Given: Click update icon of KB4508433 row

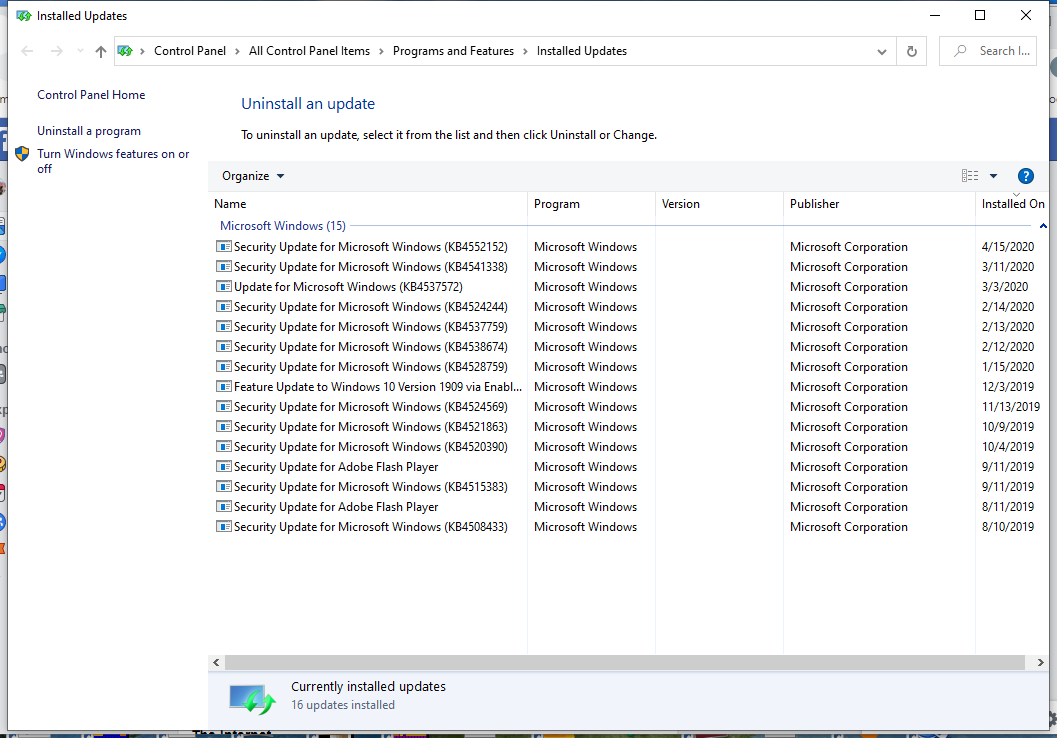Looking at the screenshot, I should [x=223, y=527].
